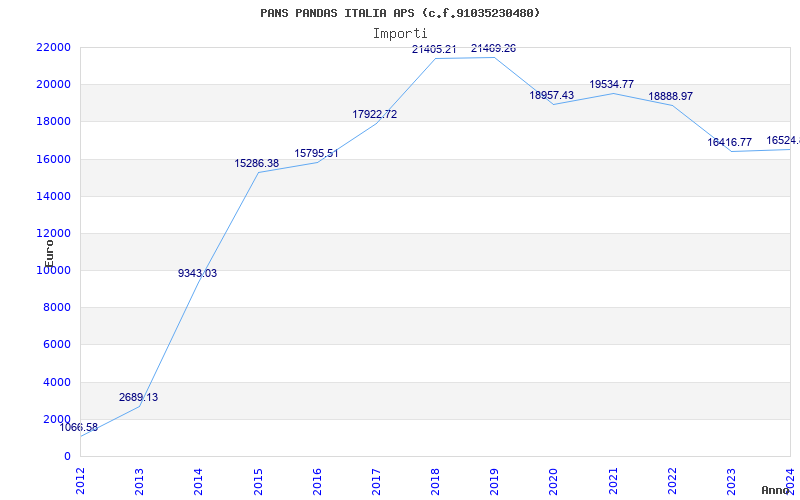Click x-axis year label 2019
Image resolution: width=800 pixels, height=500 pixels.
point(494,482)
